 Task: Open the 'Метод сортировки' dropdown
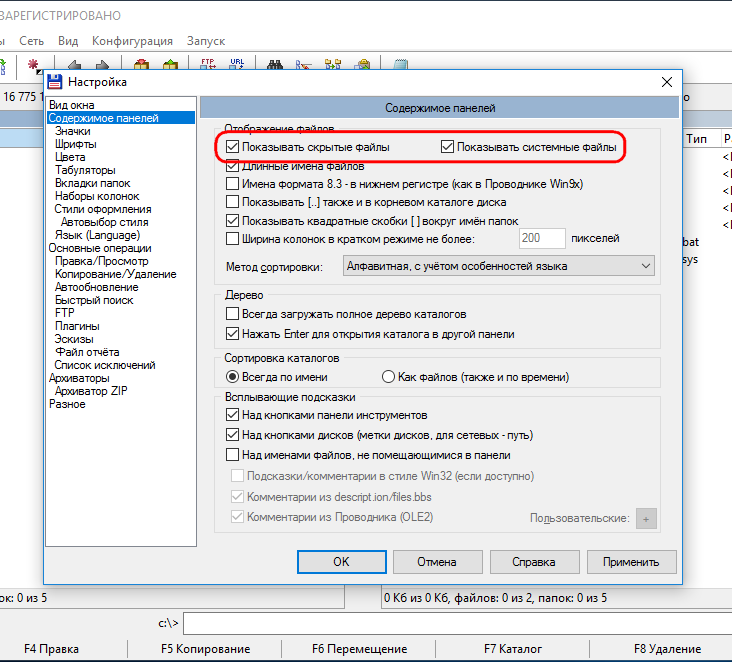click(x=499, y=266)
